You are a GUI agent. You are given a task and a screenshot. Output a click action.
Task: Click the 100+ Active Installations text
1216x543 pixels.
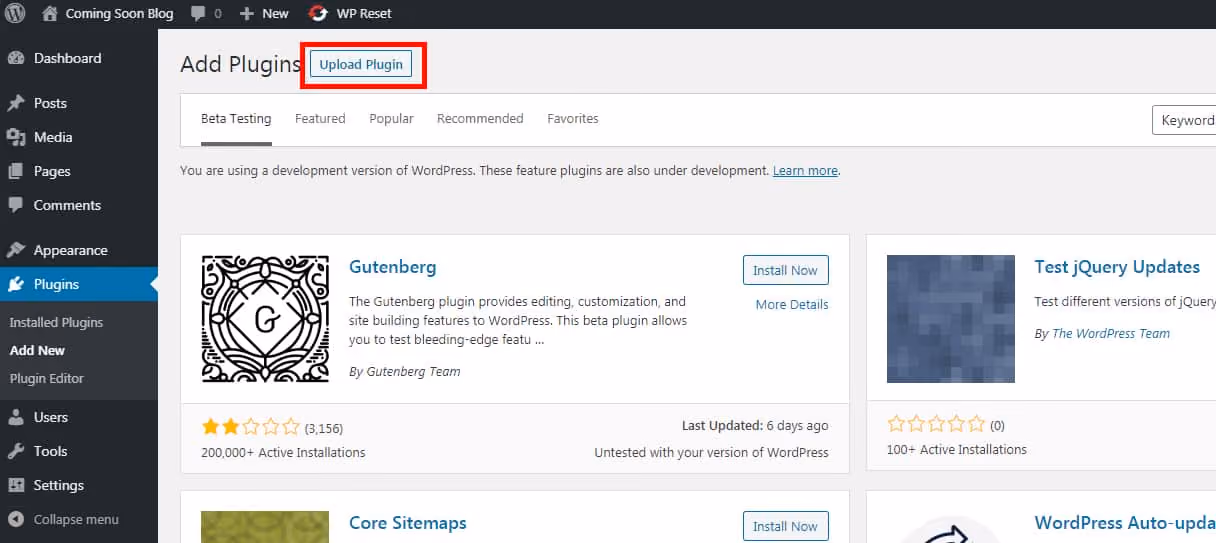tap(957, 450)
